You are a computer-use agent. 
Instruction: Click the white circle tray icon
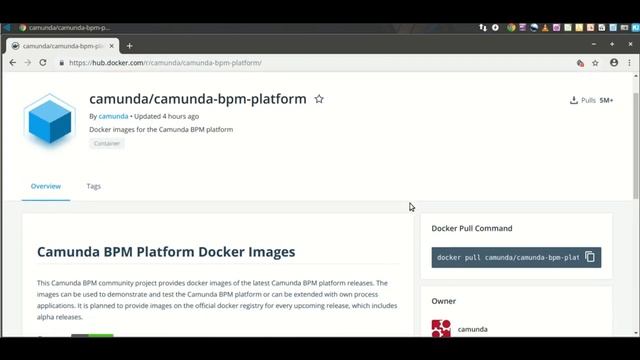[x=495, y=28]
